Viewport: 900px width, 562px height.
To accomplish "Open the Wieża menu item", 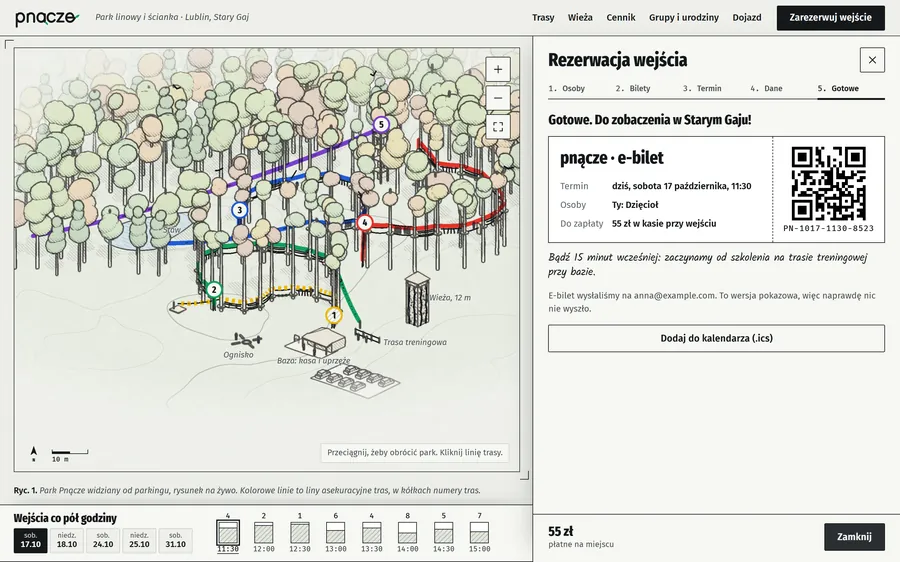I will pyautogui.click(x=580, y=17).
